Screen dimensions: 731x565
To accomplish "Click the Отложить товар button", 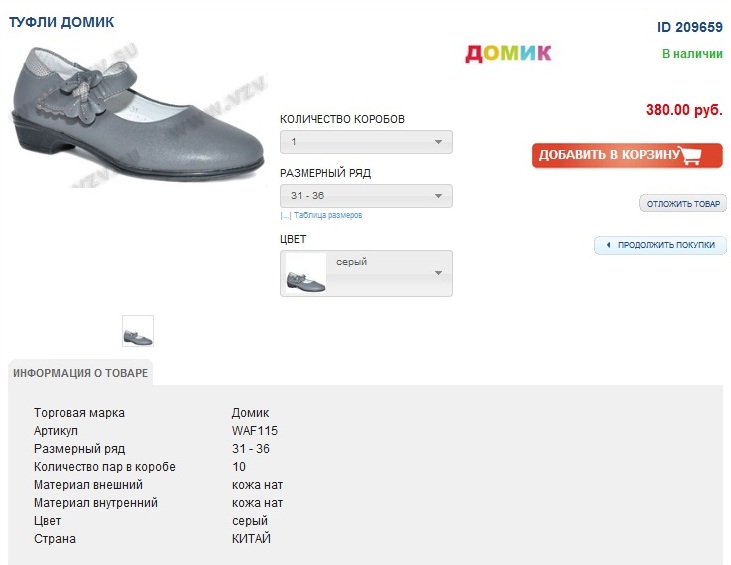I will point(683,204).
